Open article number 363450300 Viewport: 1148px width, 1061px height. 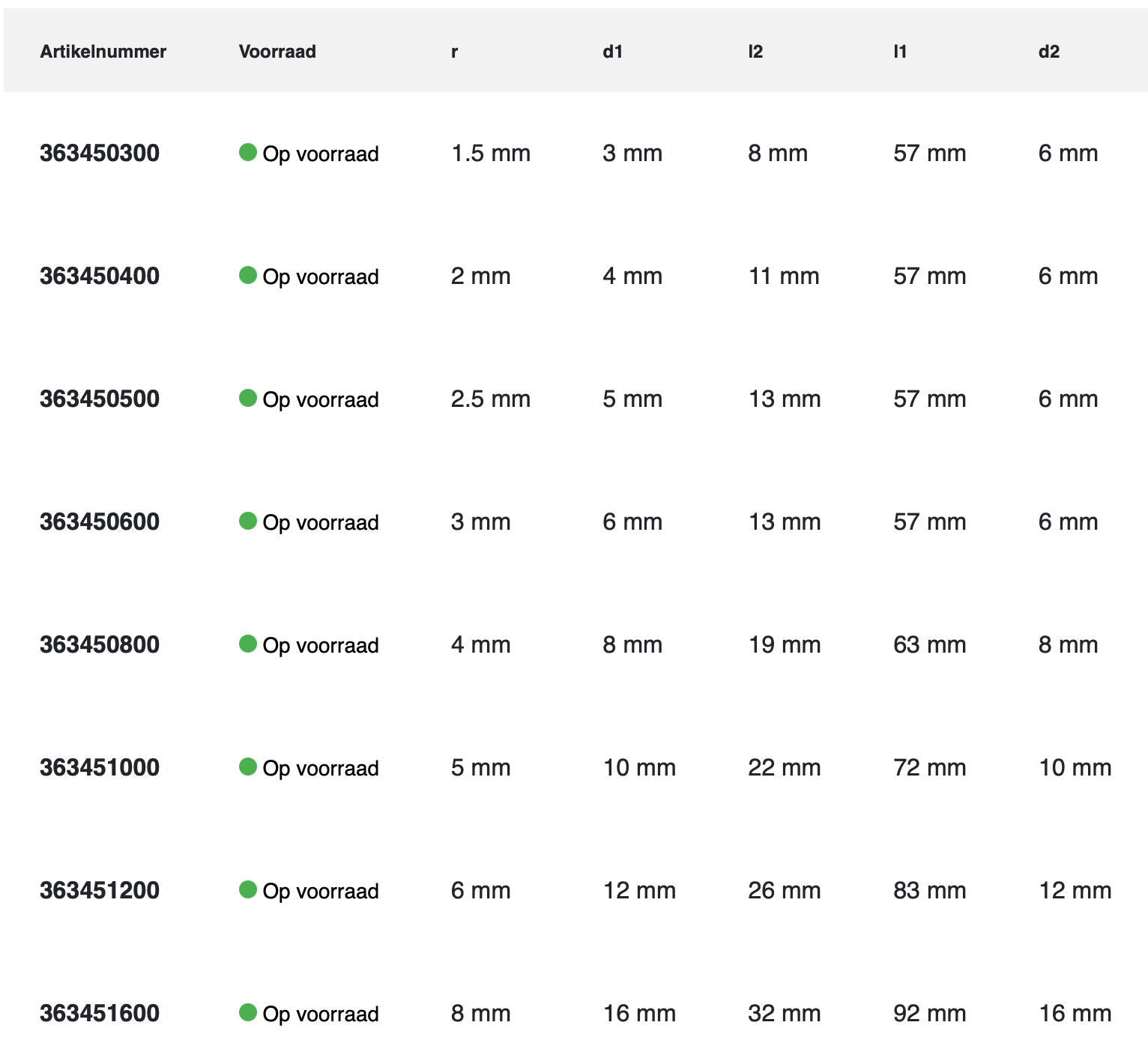(x=100, y=154)
